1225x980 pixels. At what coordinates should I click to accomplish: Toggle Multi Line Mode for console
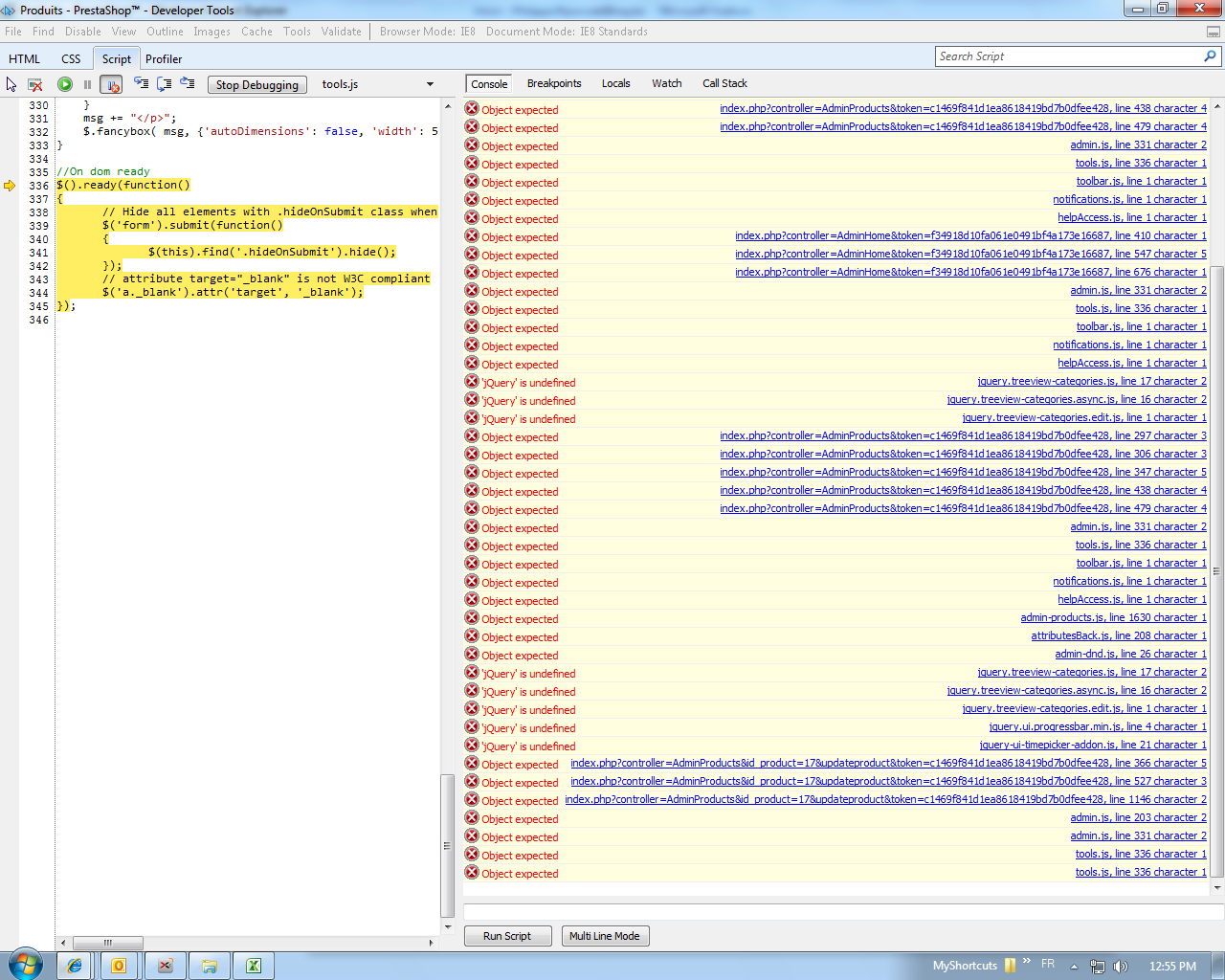(x=605, y=936)
